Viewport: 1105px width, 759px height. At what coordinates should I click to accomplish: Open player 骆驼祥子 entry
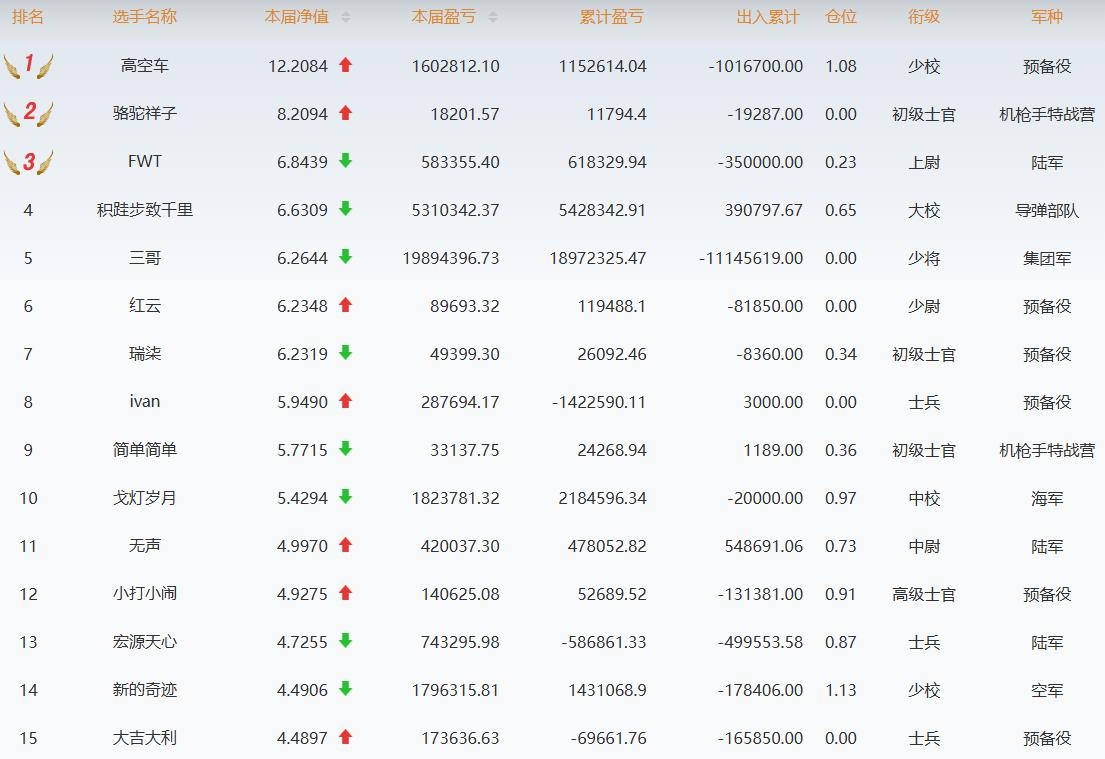pyautogui.click(x=145, y=114)
